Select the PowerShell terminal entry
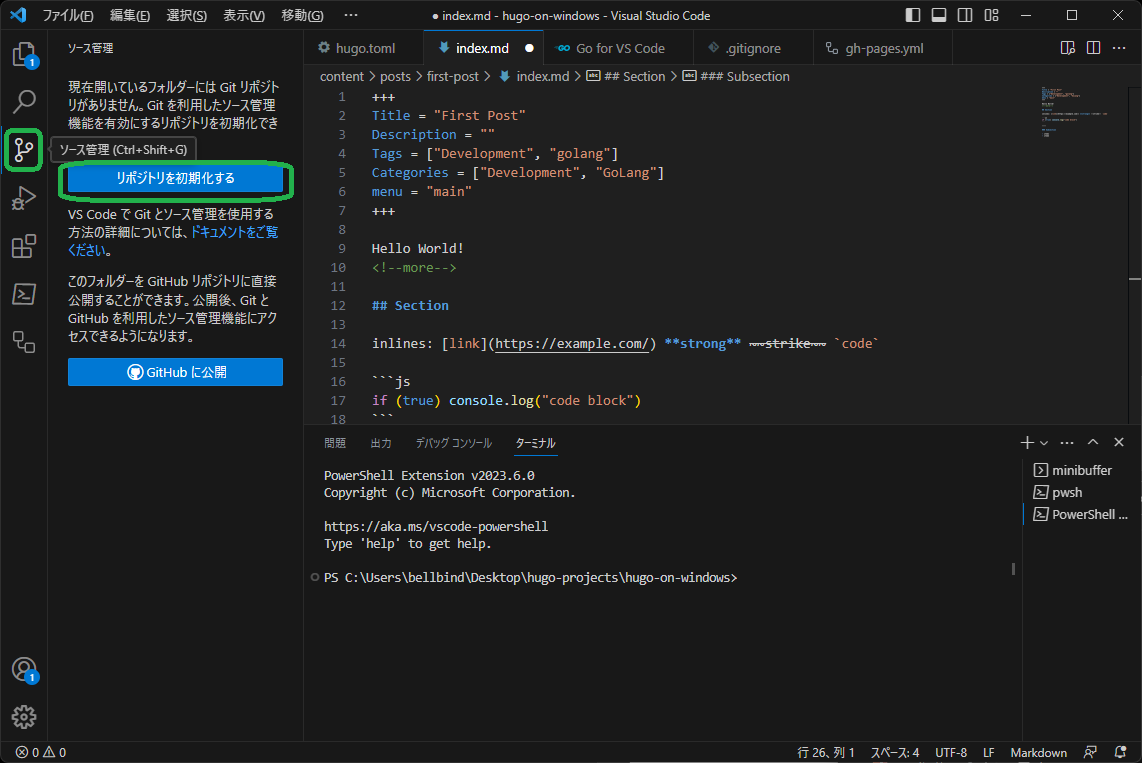Screen dimensions: 1142x763 coord(1081,514)
